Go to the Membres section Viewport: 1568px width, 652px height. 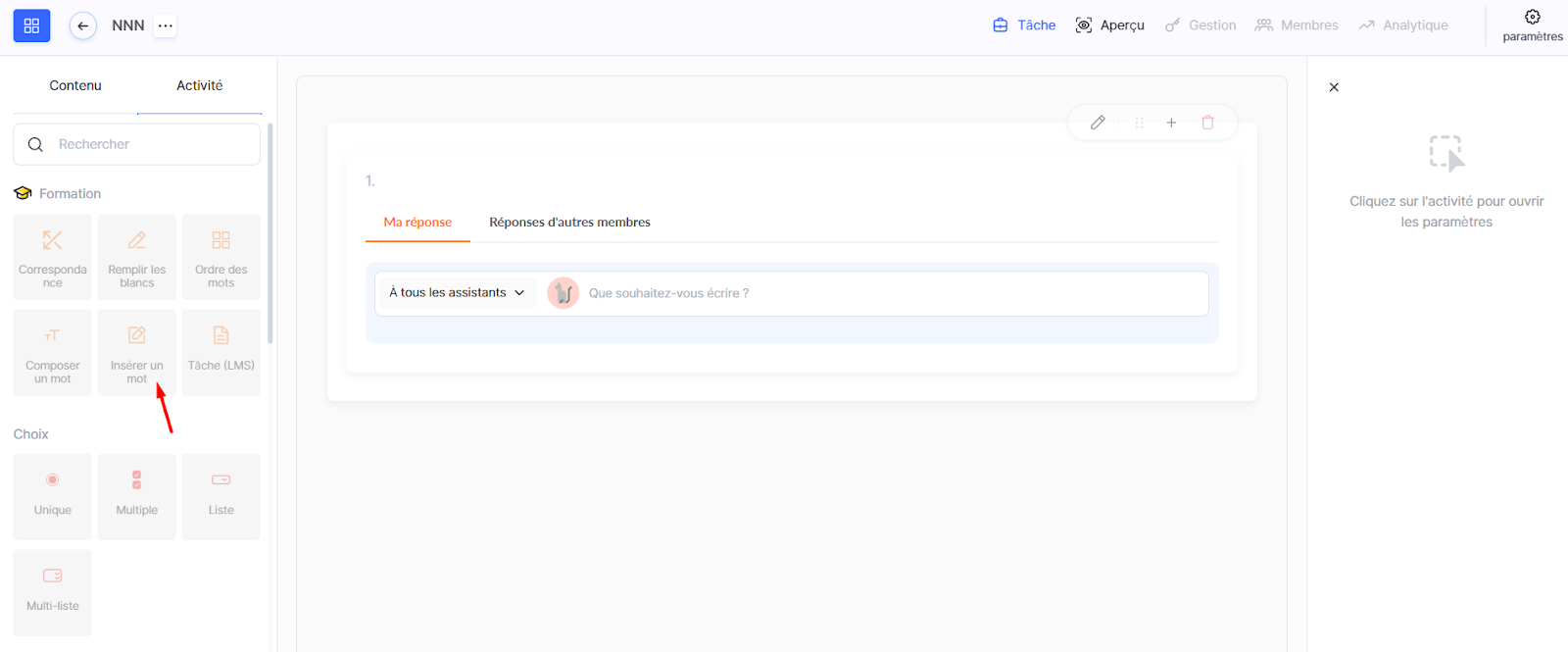coord(1297,25)
